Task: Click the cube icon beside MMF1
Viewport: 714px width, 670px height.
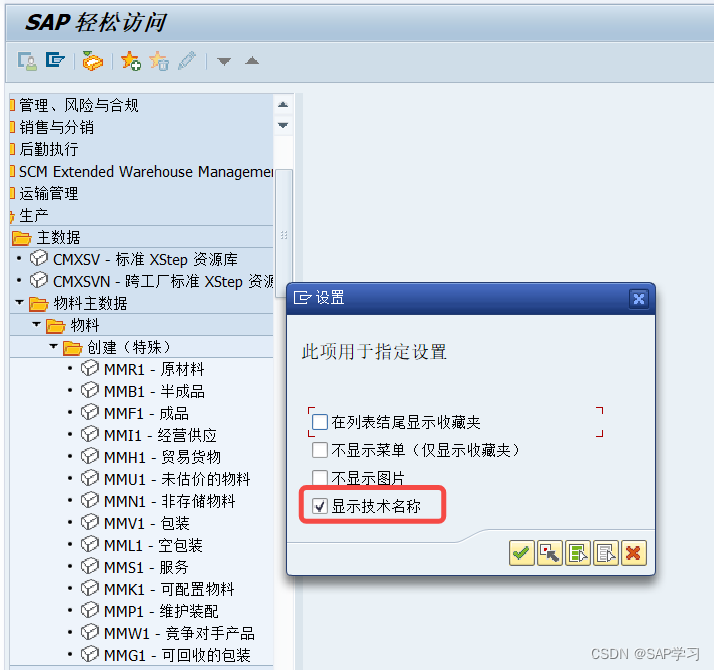Action: pyautogui.click(x=90, y=412)
